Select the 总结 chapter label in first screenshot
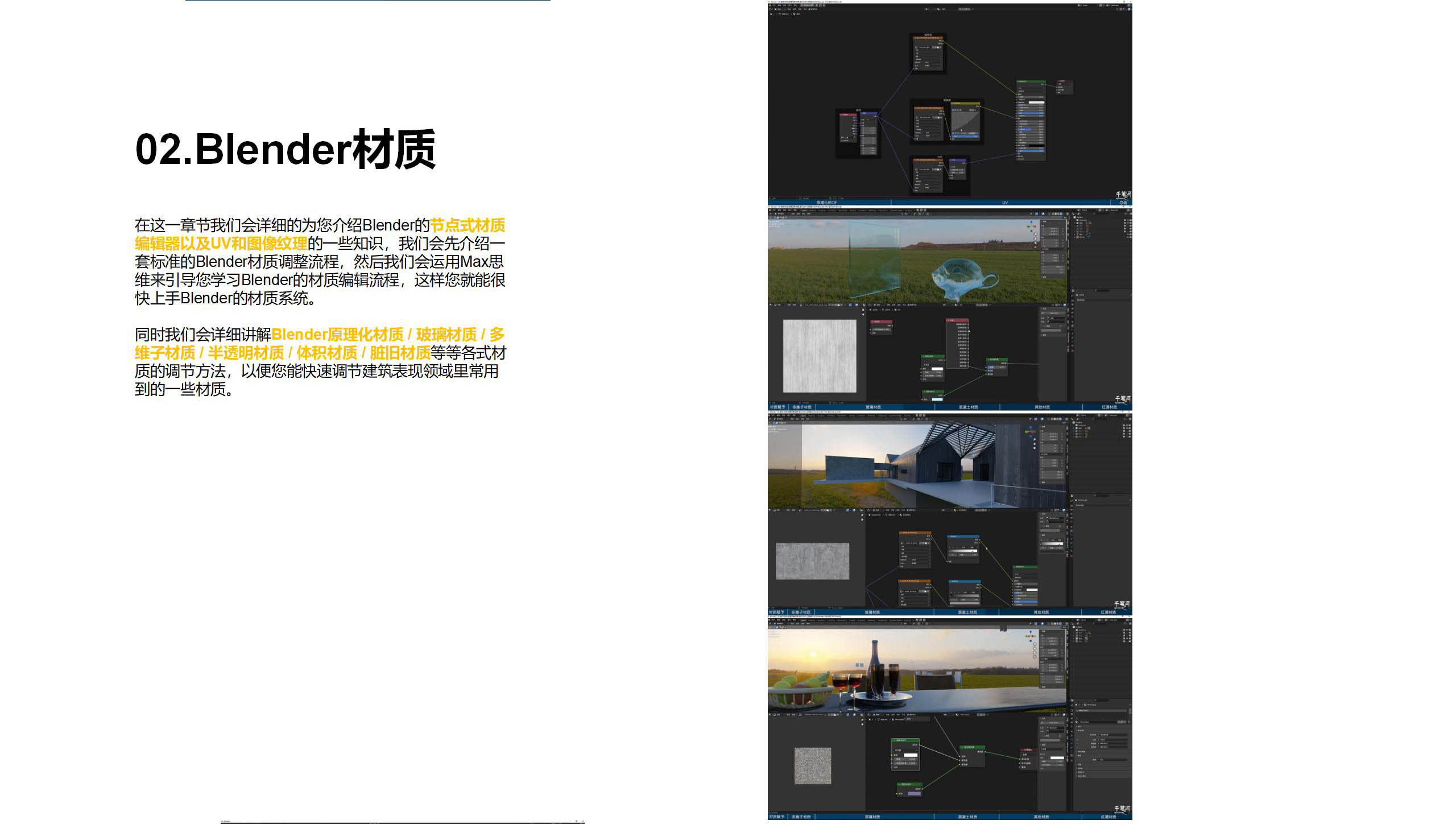 pyautogui.click(x=1123, y=203)
